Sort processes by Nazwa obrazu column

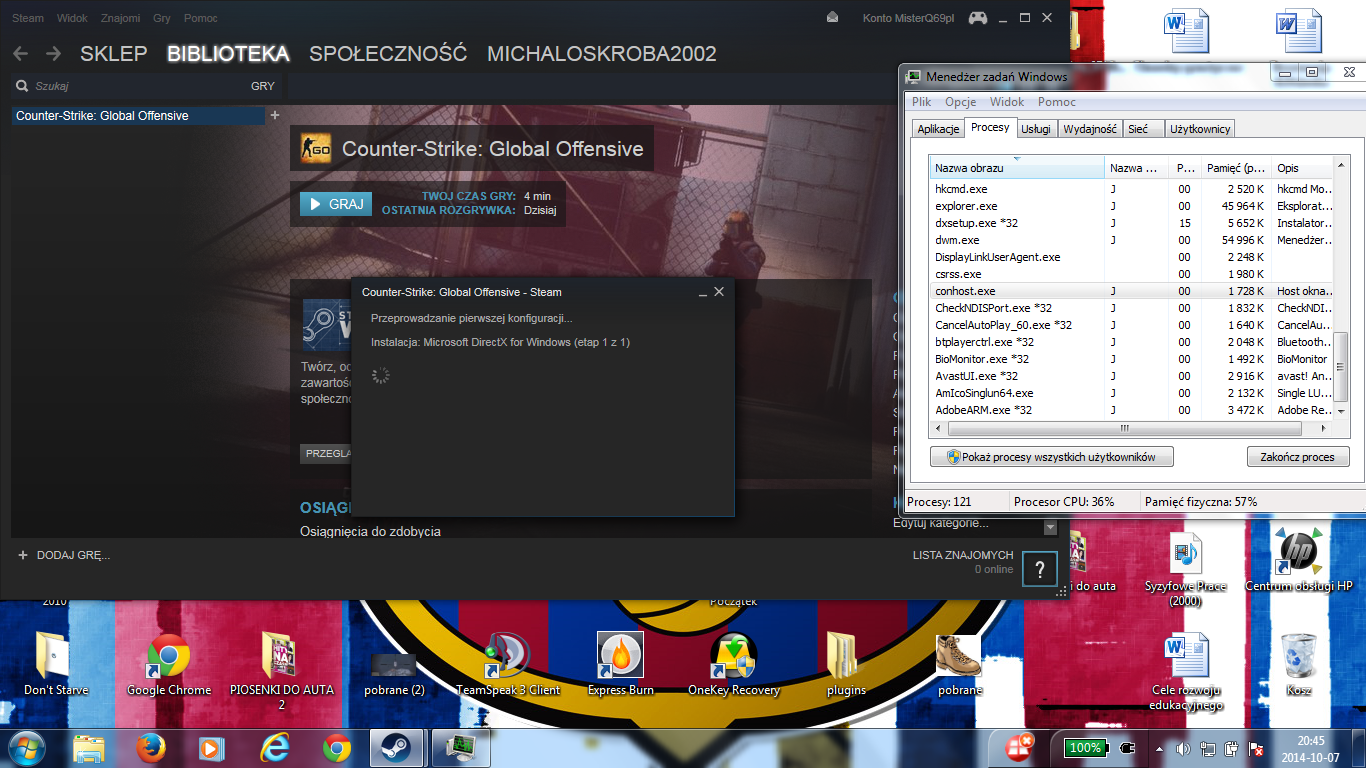1017,168
